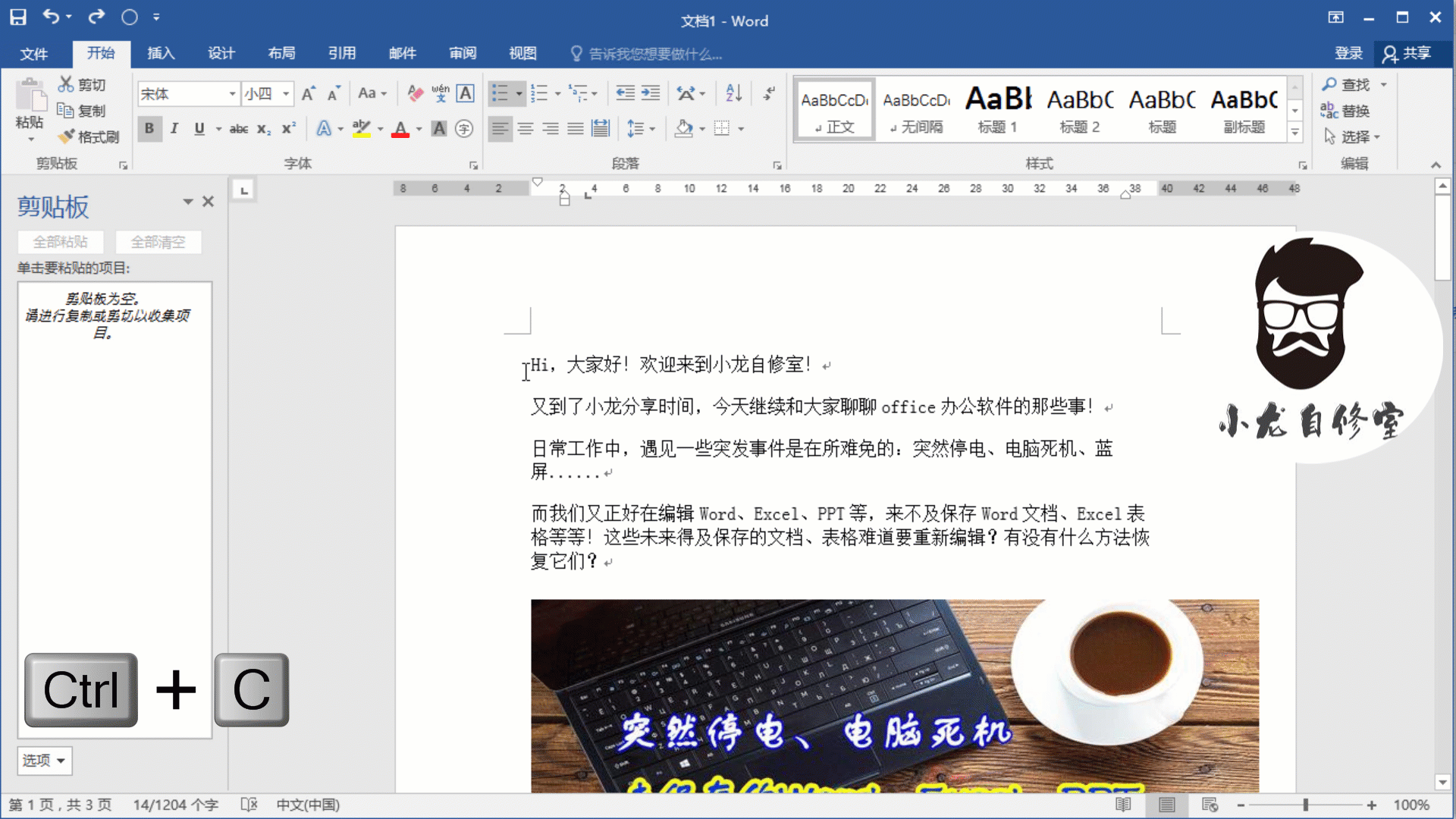The image size is (1456, 819).
Task: Toggle Strikethrough (abc) formatting
Action: pyautogui.click(x=239, y=129)
